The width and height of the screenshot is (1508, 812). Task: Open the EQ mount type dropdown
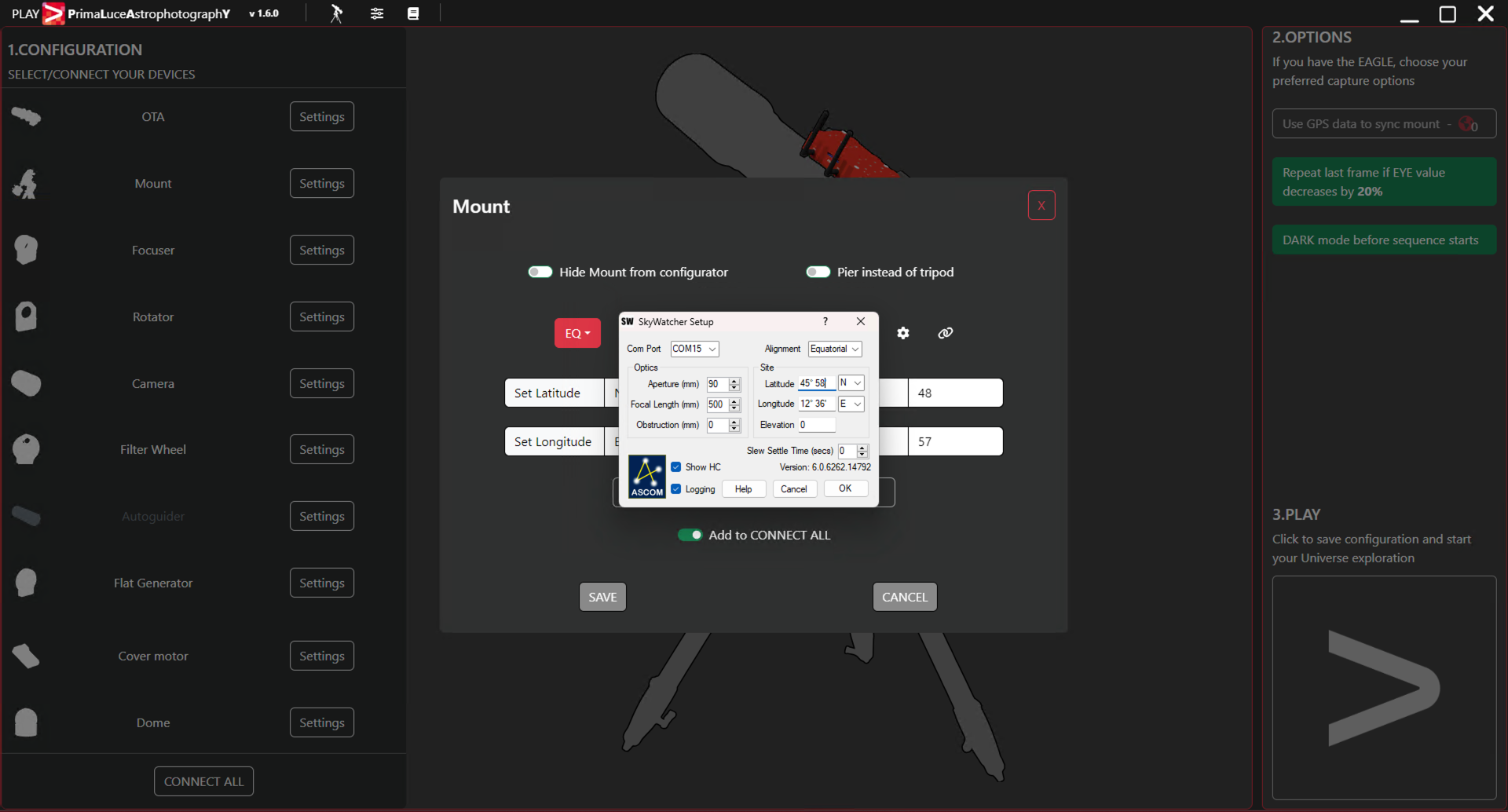[577, 333]
